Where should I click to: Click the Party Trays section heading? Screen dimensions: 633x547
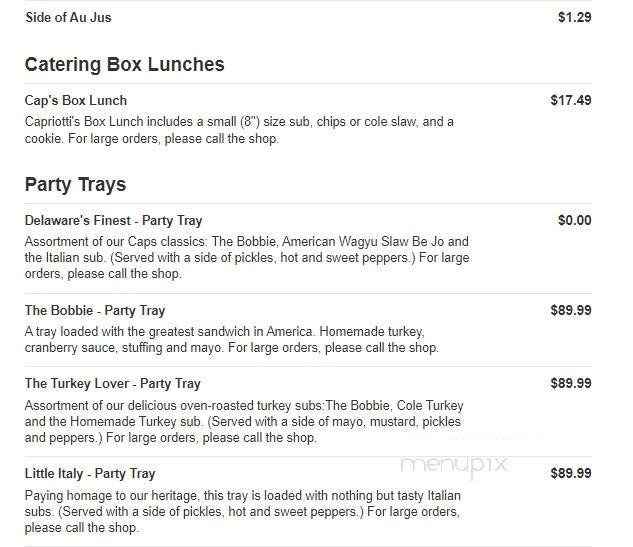pos(75,185)
